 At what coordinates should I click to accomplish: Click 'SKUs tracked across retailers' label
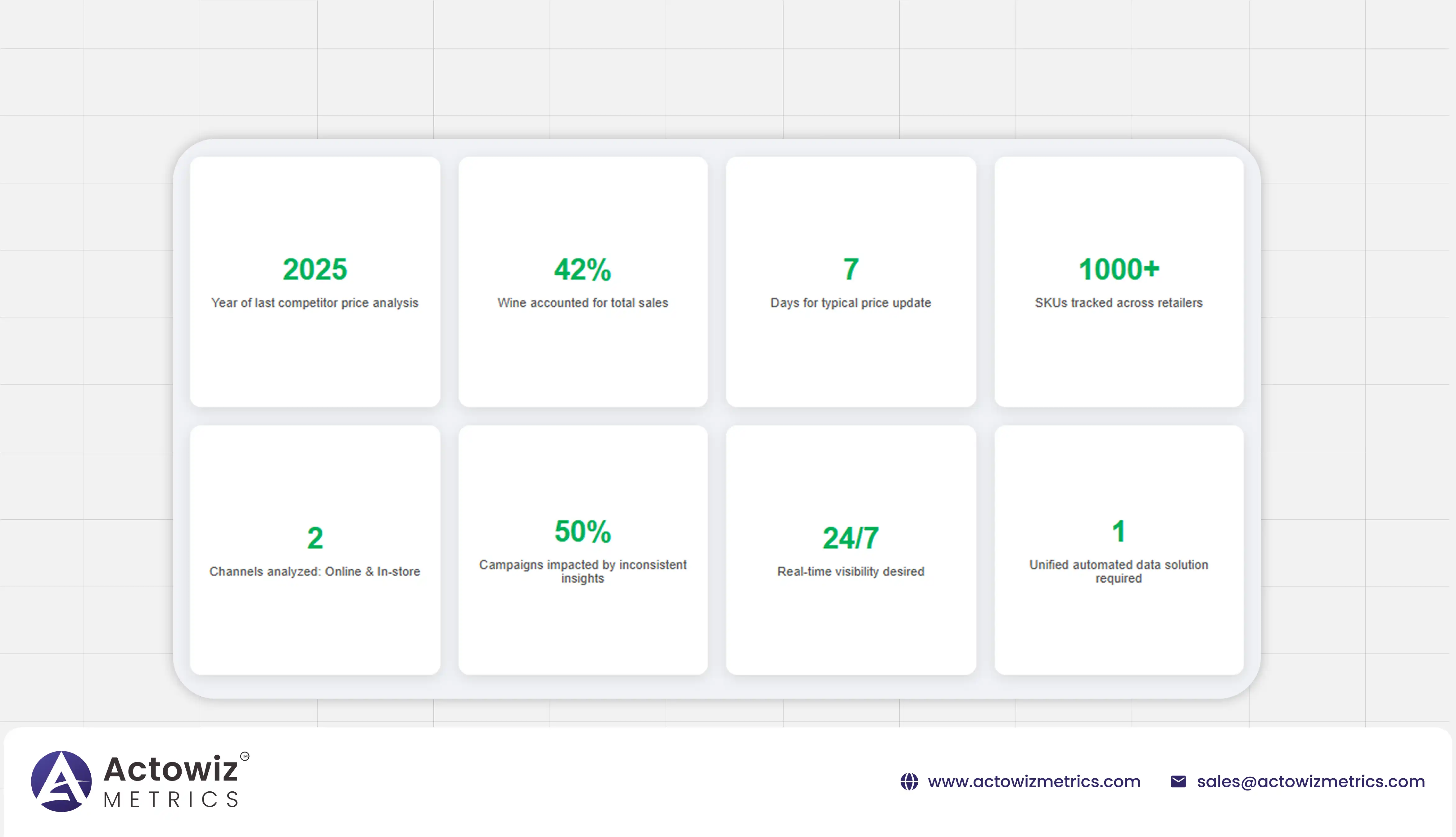tap(1119, 303)
